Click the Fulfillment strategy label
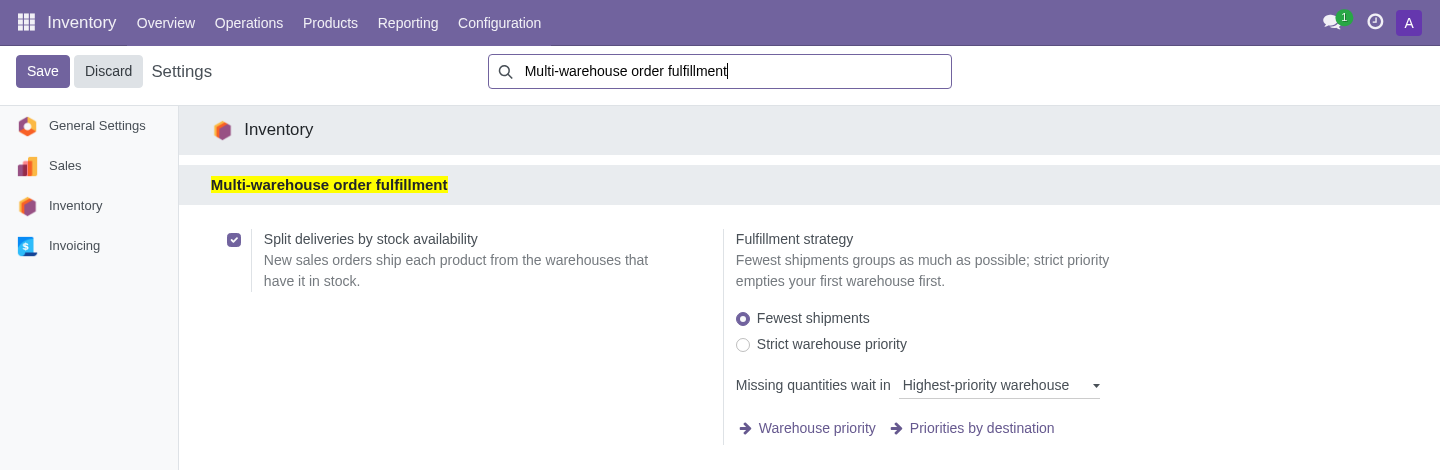Screen dimensions: 1440x470 click(x=794, y=239)
